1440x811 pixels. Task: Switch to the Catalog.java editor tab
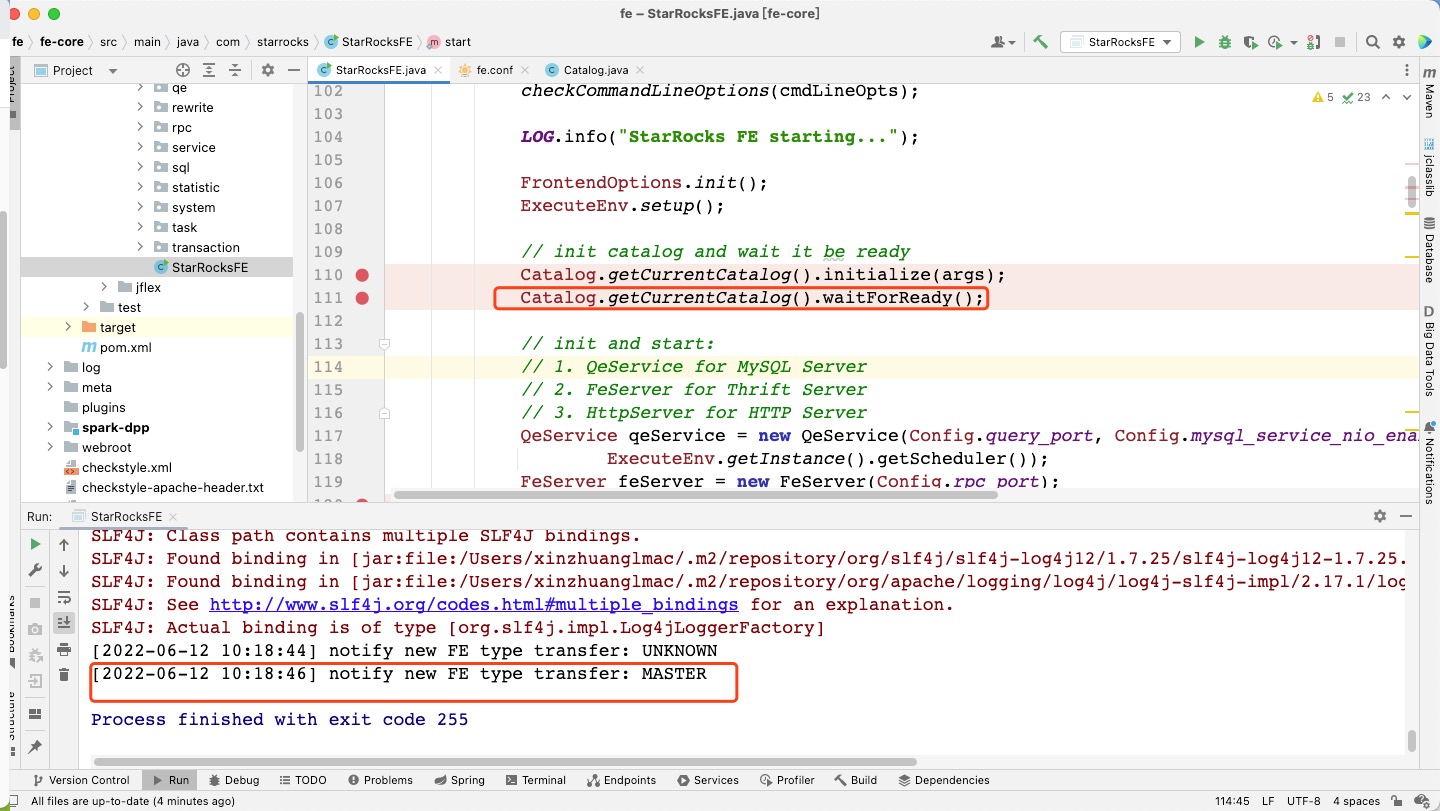click(595, 70)
